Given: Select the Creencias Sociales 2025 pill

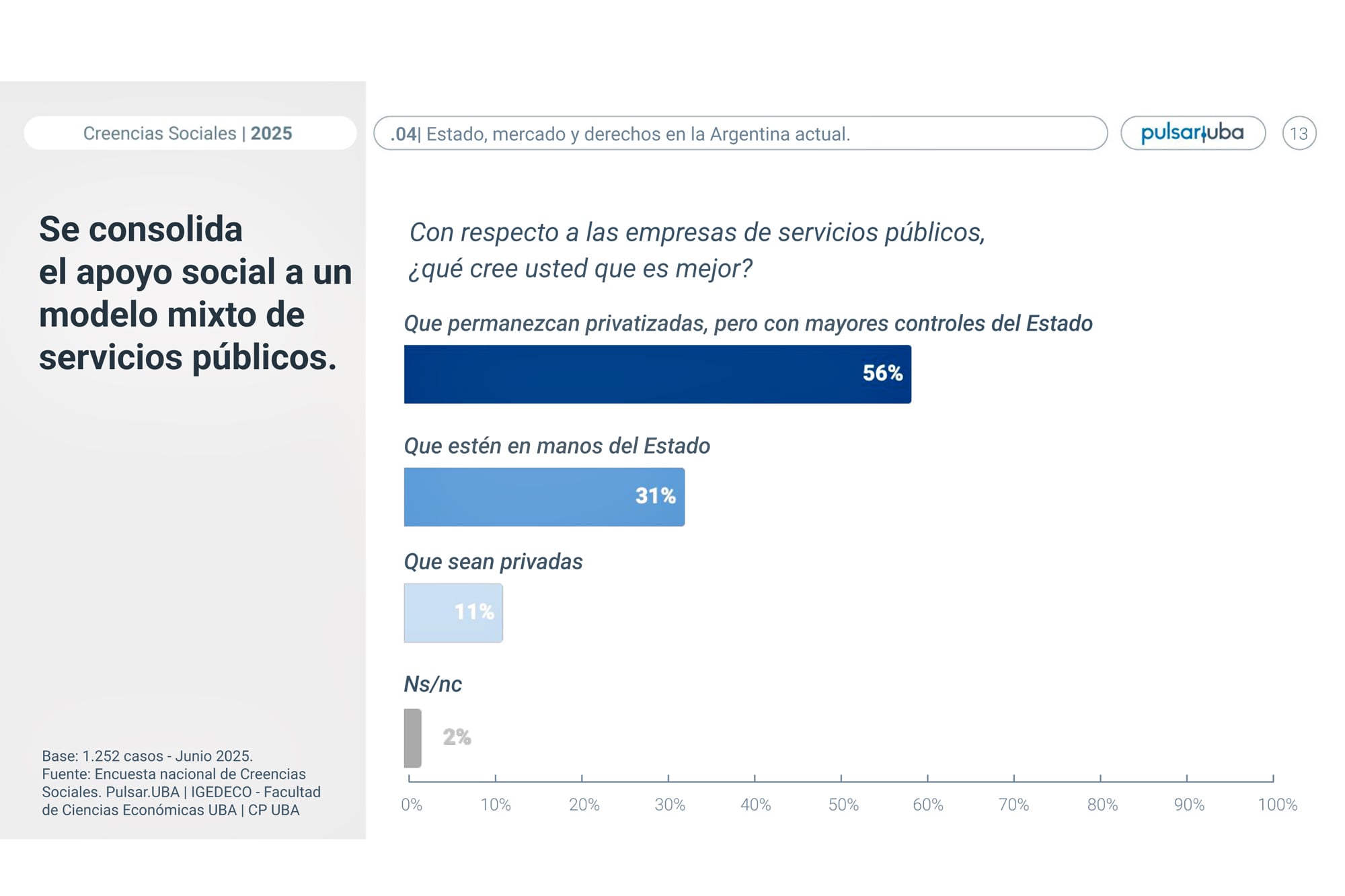Looking at the screenshot, I should click(x=189, y=133).
